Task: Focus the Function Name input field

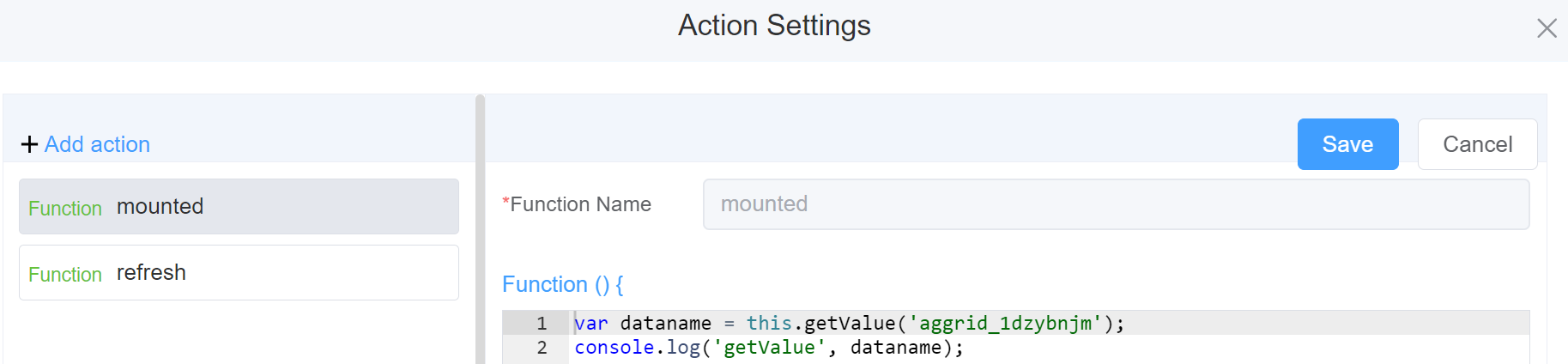Action: 1115,204
